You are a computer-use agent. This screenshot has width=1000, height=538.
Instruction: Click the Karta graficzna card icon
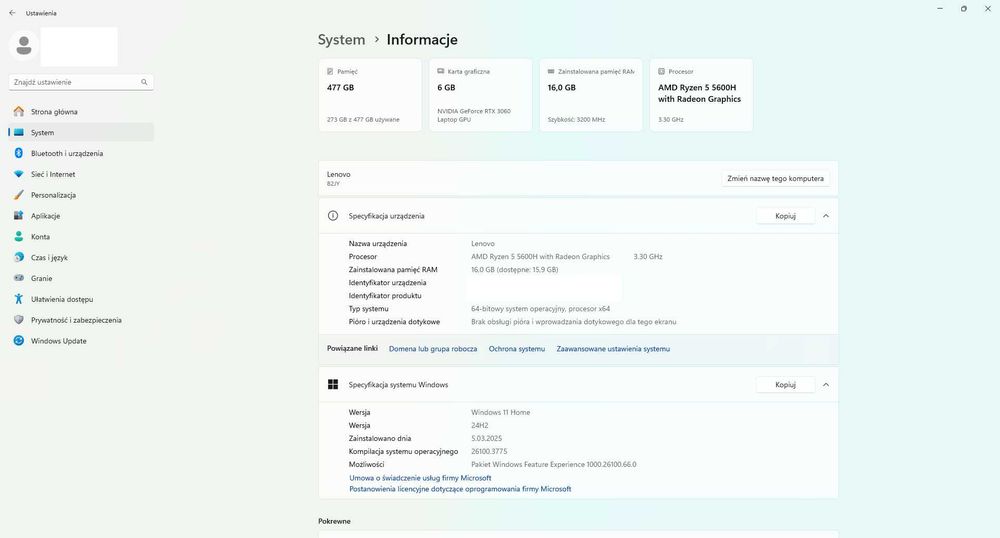coord(440,71)
